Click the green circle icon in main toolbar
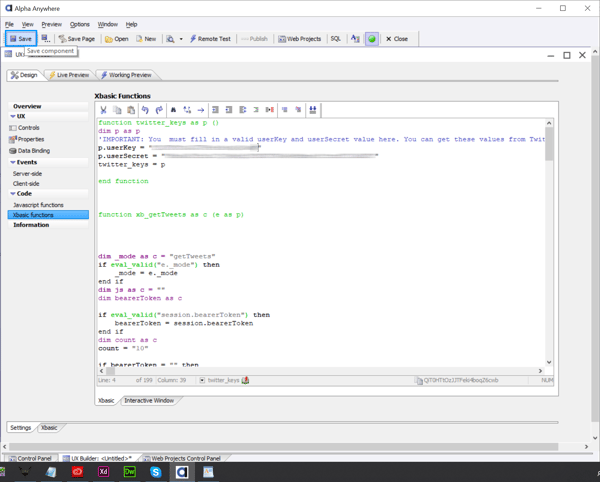Screen dimensions: 600x482 (x=371, y=39)
